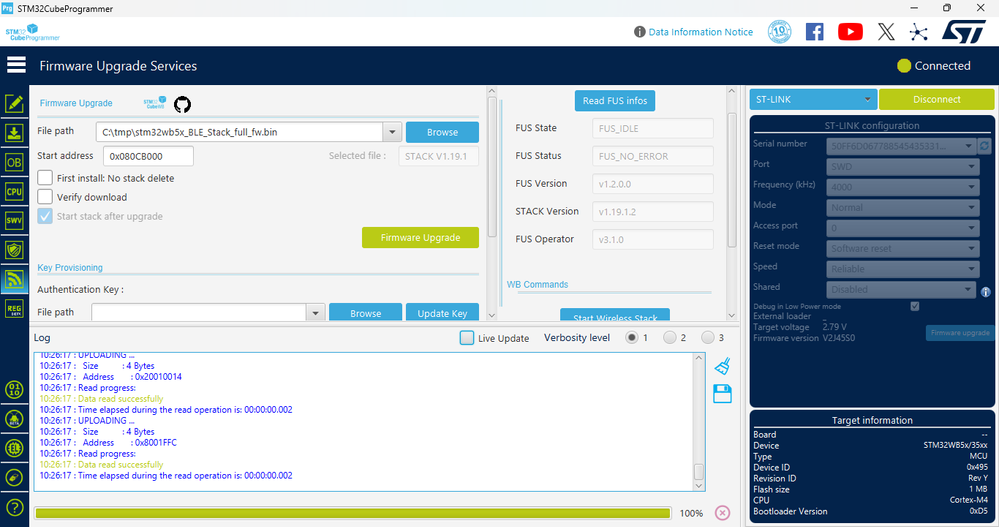The image size is (999, 527).
Task: Enable Verify download checkbox
Action: [x=45, y=197]
